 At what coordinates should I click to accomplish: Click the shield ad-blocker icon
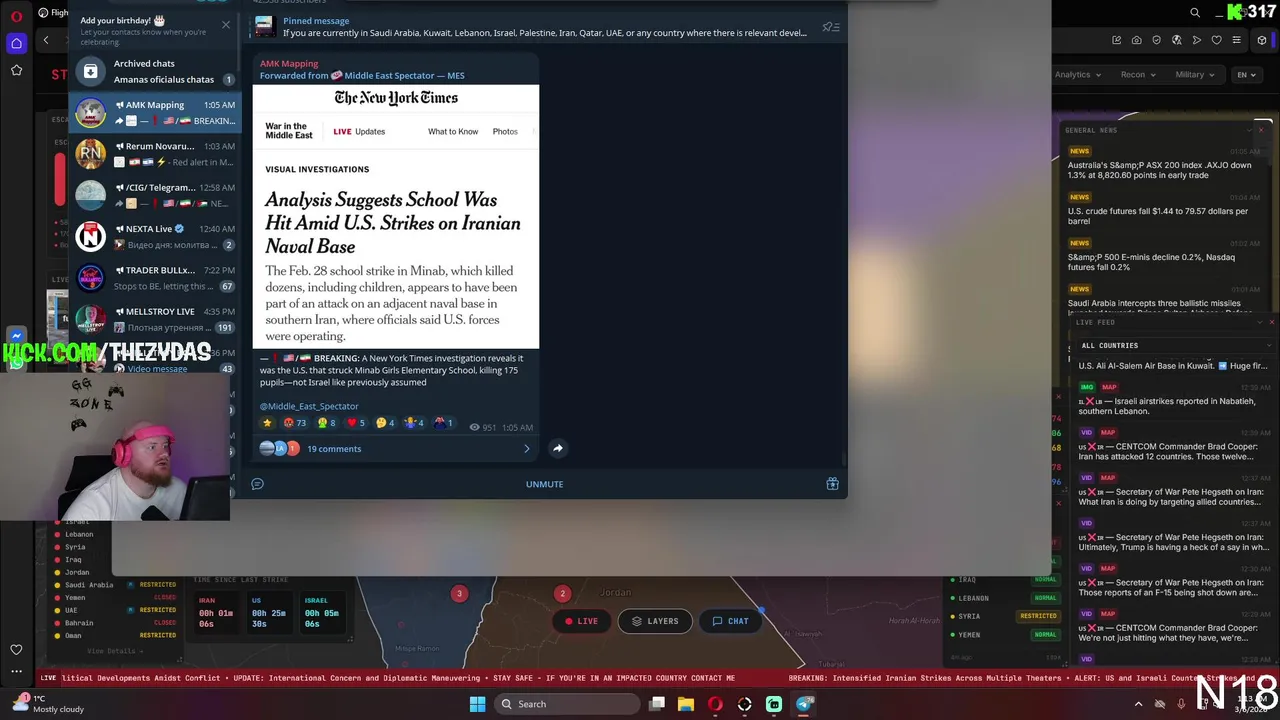(x=1156, y=40)
